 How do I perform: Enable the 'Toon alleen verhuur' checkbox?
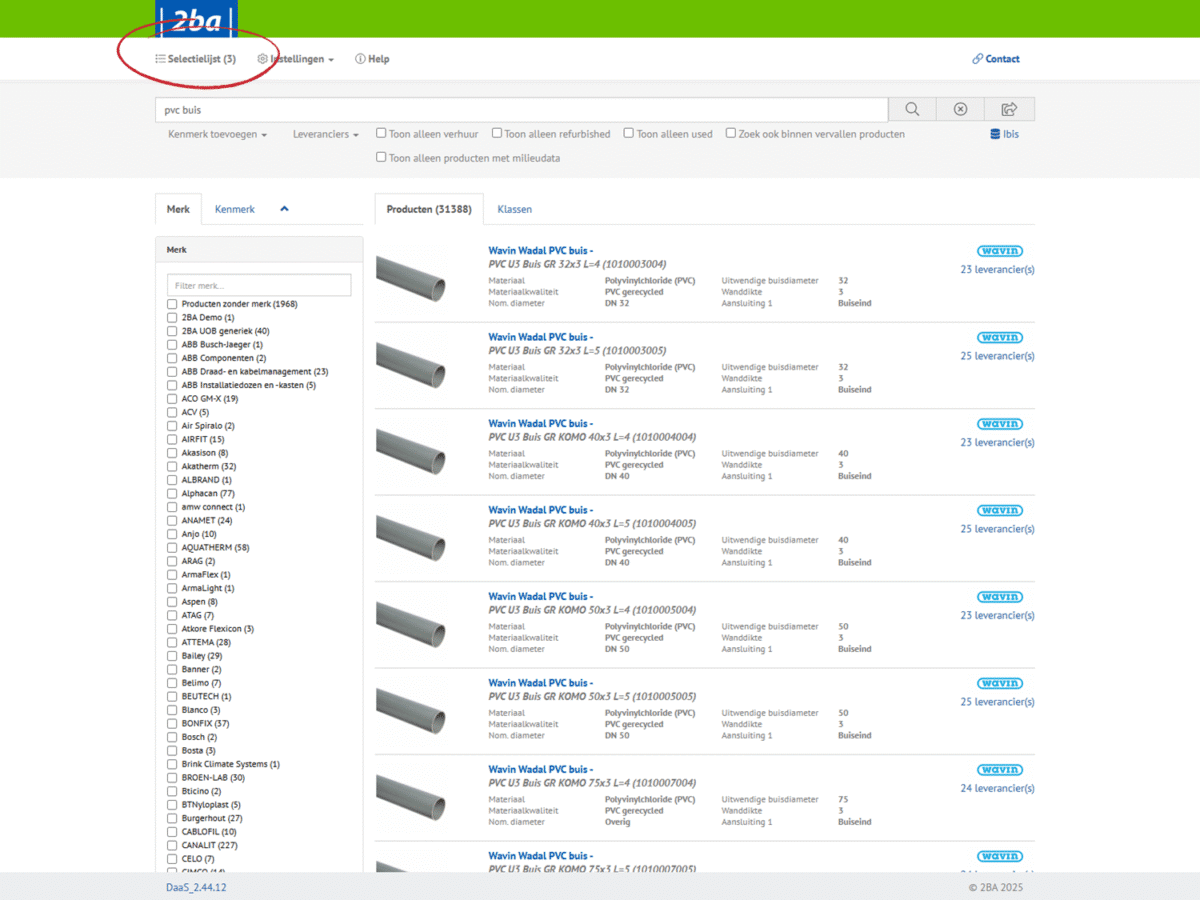381,133
